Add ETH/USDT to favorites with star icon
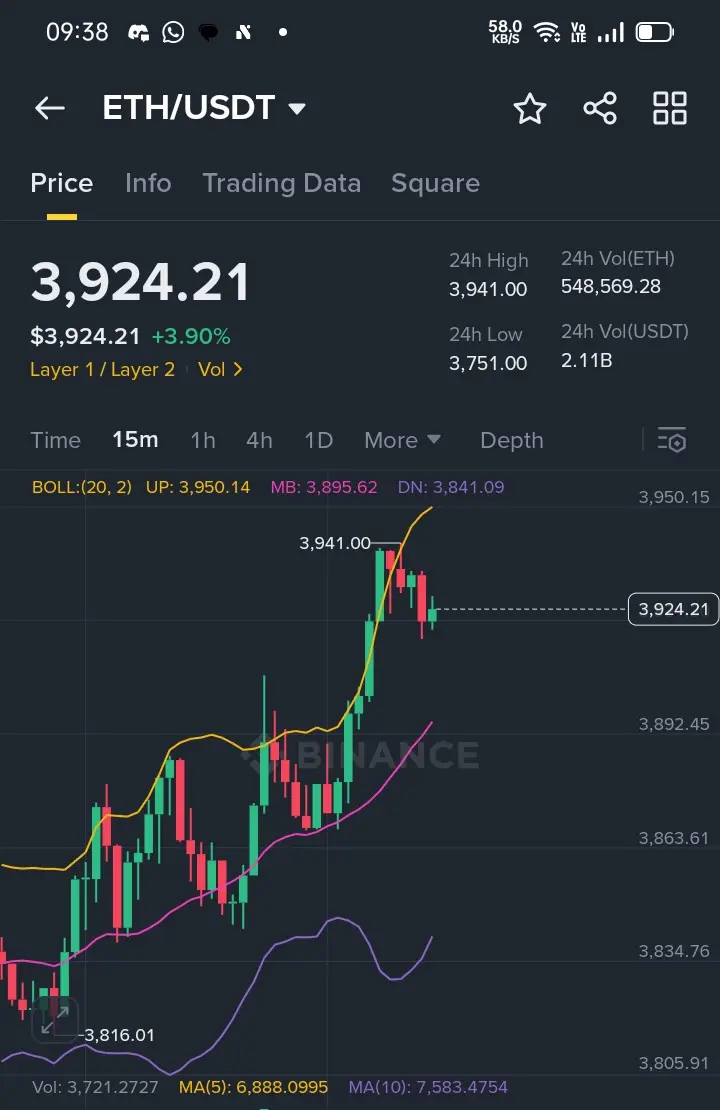Screen dimensions: 720x1110 point(530,108)
